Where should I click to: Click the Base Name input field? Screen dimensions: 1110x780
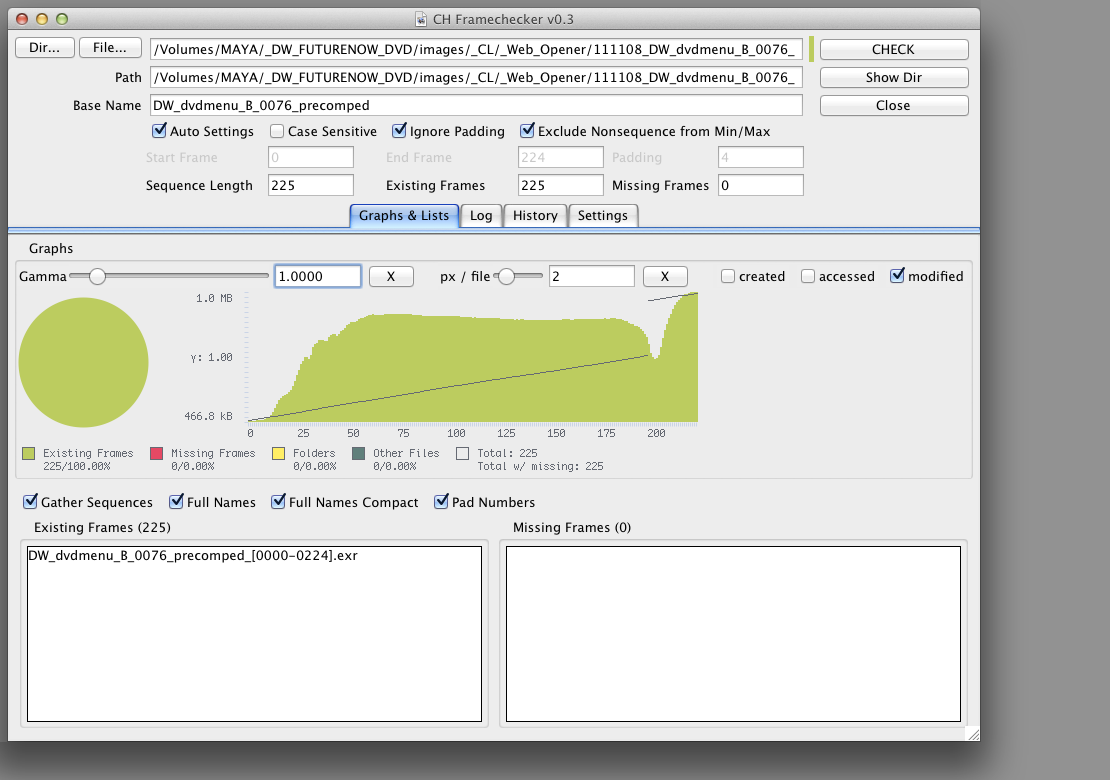tap(476, 105)
